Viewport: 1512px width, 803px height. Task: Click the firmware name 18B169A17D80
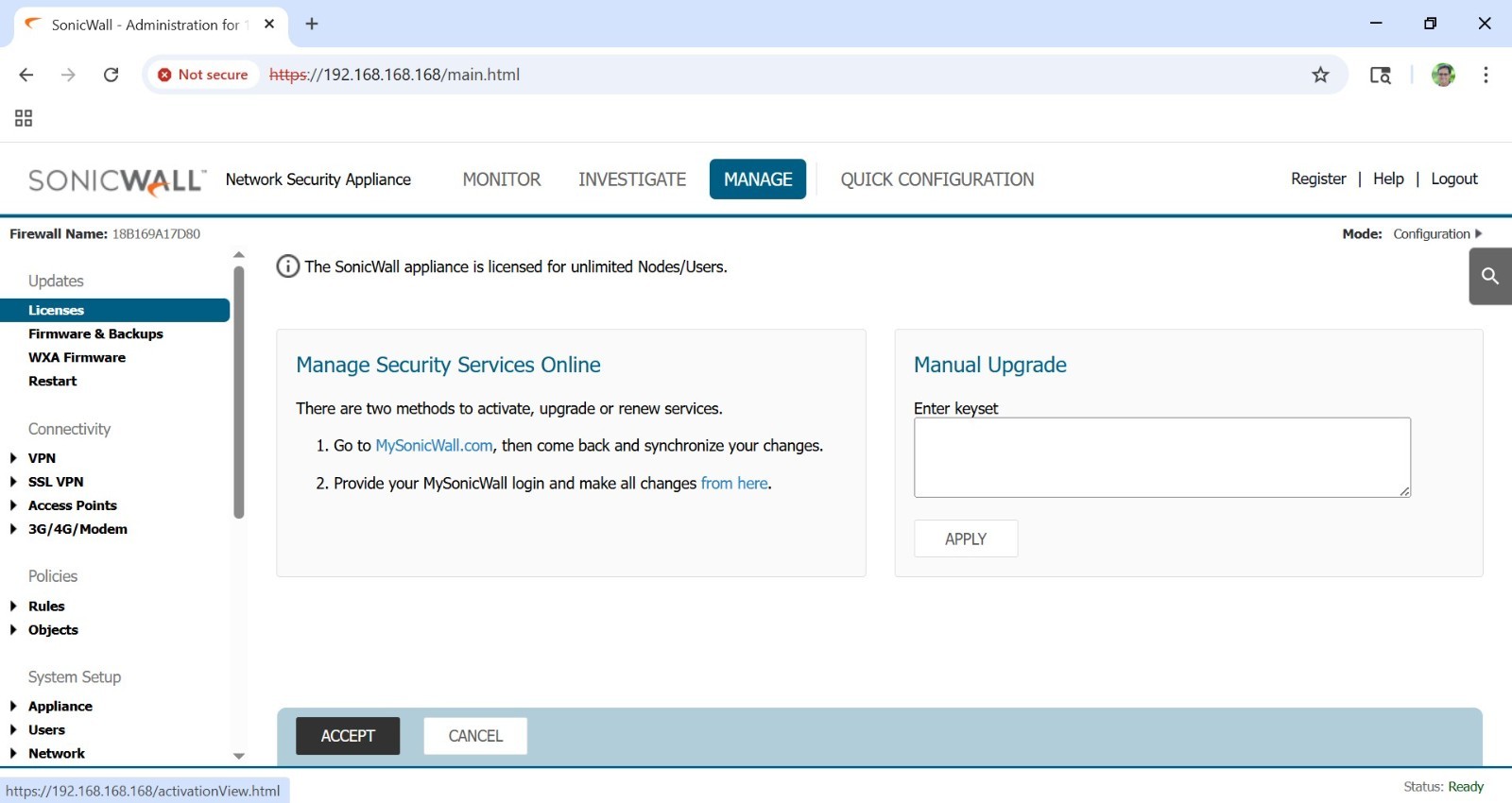point(156,233)
